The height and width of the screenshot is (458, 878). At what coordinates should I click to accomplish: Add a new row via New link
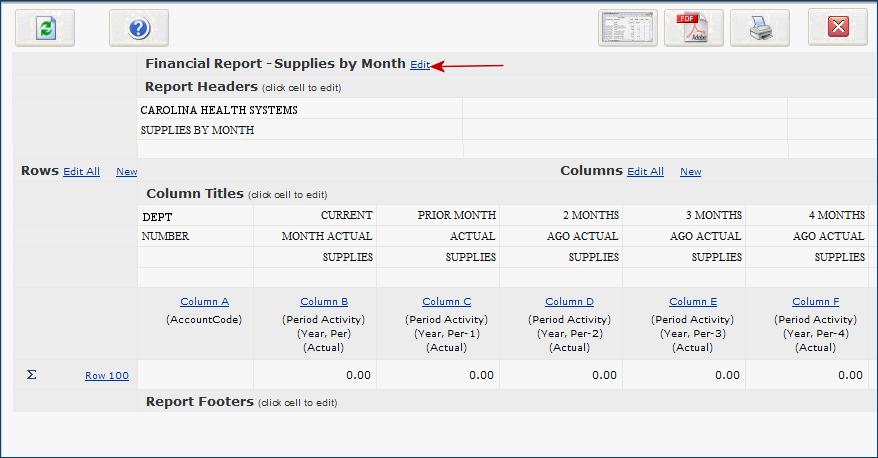[x=126, y=172]
